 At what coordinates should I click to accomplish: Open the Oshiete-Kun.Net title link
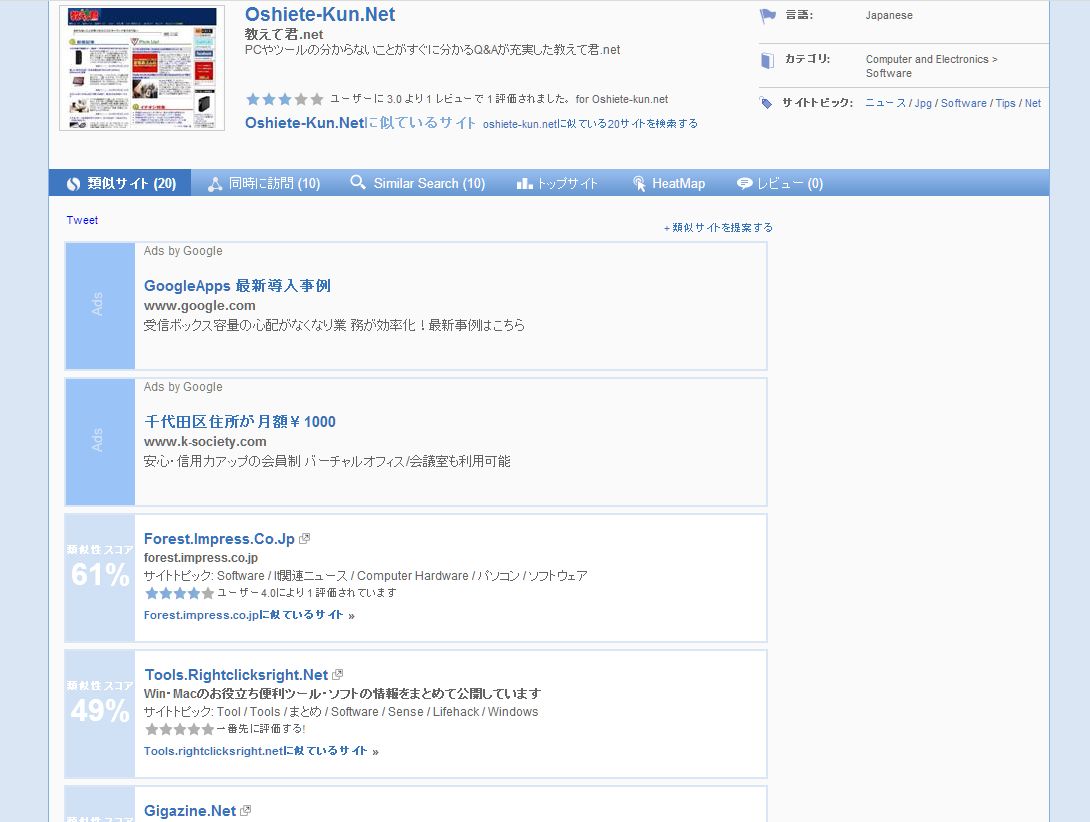pos(320,15)
